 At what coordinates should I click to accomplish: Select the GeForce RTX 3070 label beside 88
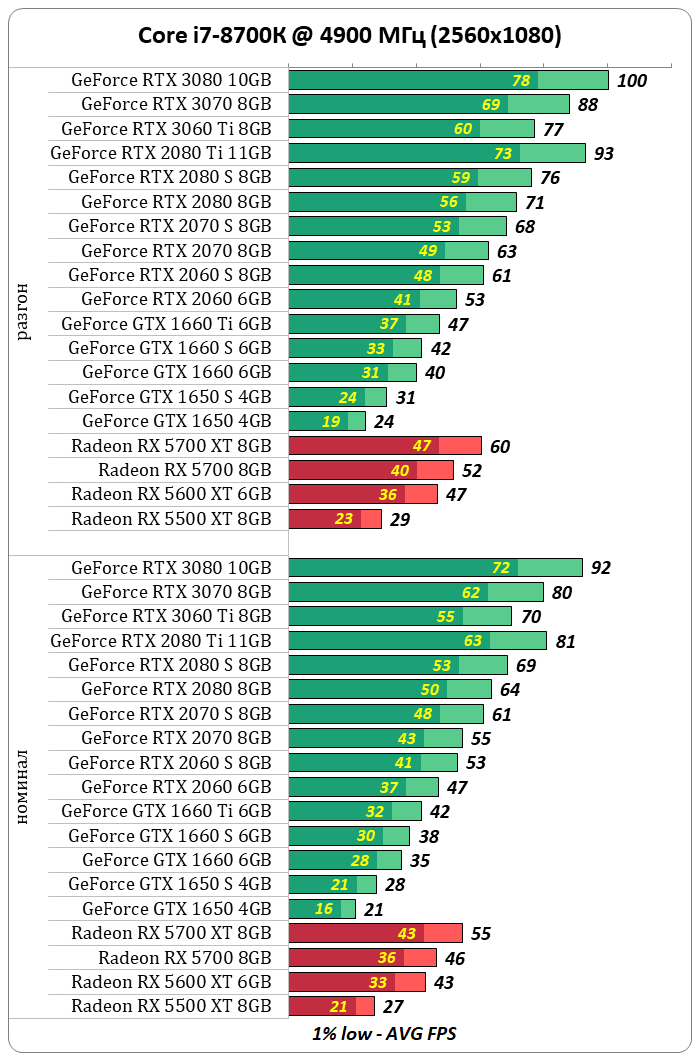tap(176, 104)
